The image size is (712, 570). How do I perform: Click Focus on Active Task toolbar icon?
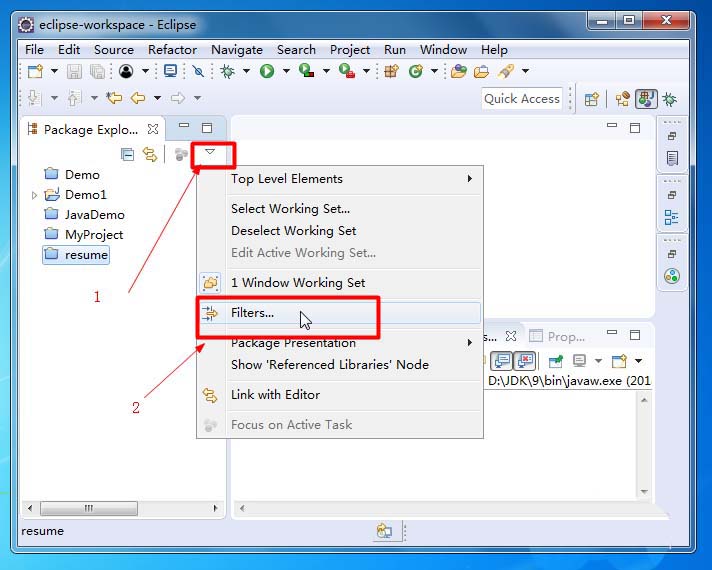(181, 154)
